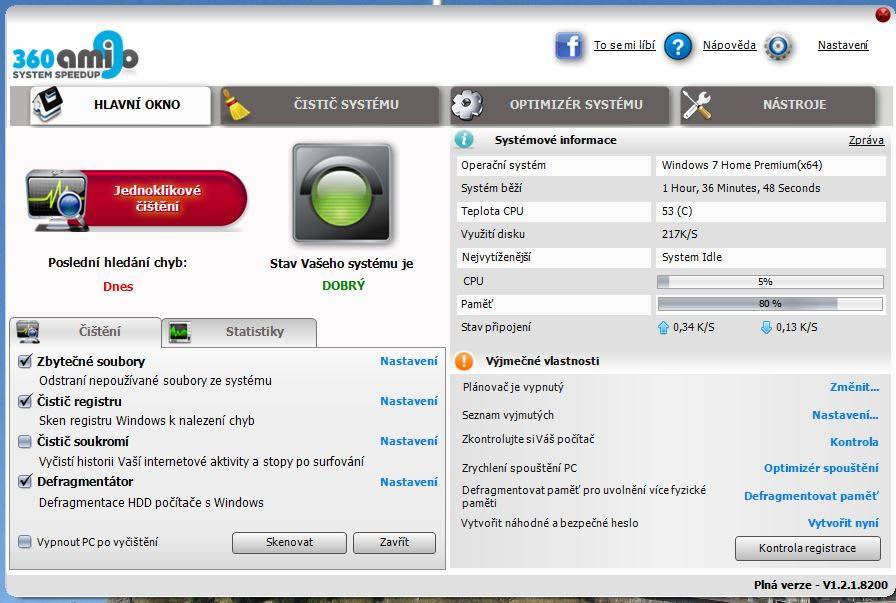Click the download arrow icon in Stav připojení
The image size is (896, 603).
click(766, 328)
